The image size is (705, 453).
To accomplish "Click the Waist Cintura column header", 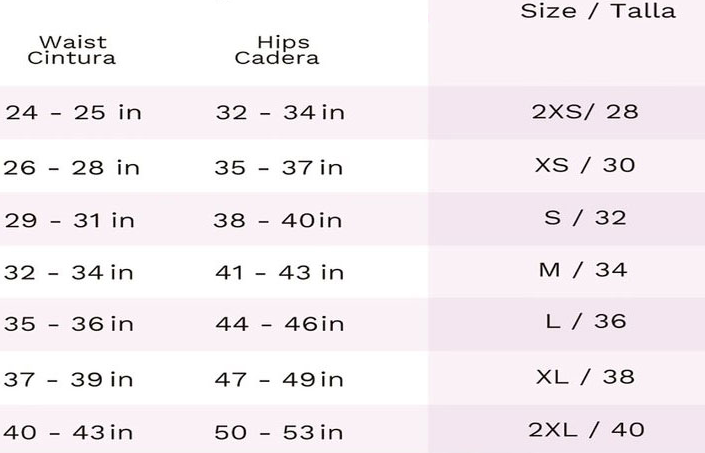I will [x=71, y=50].
